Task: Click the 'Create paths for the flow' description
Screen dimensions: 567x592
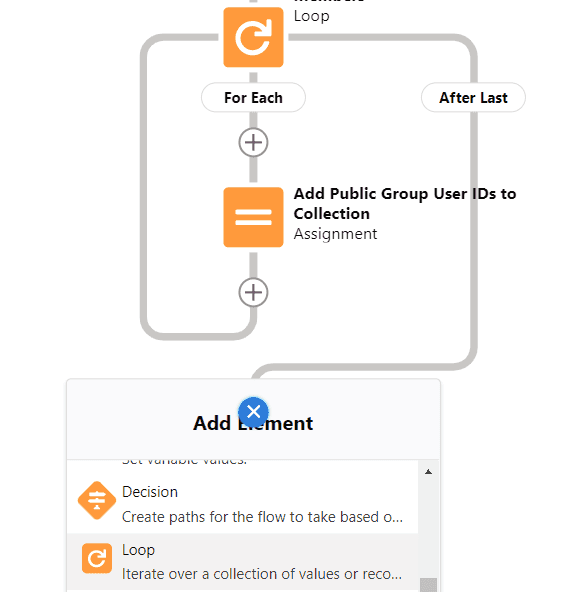Action: pos(262,517)
